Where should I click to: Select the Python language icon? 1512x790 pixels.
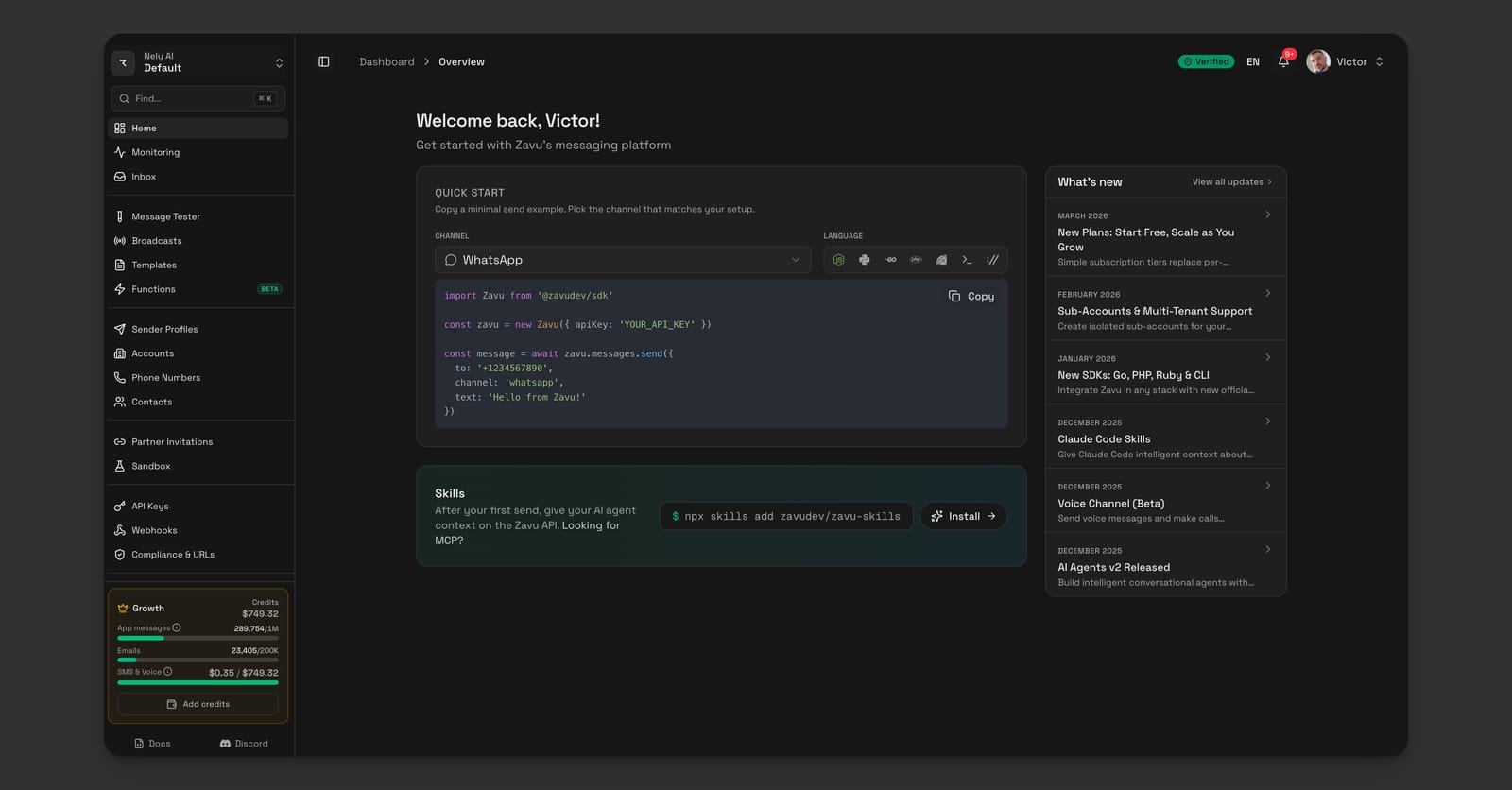pyautogui.click(x=864, y=260)
